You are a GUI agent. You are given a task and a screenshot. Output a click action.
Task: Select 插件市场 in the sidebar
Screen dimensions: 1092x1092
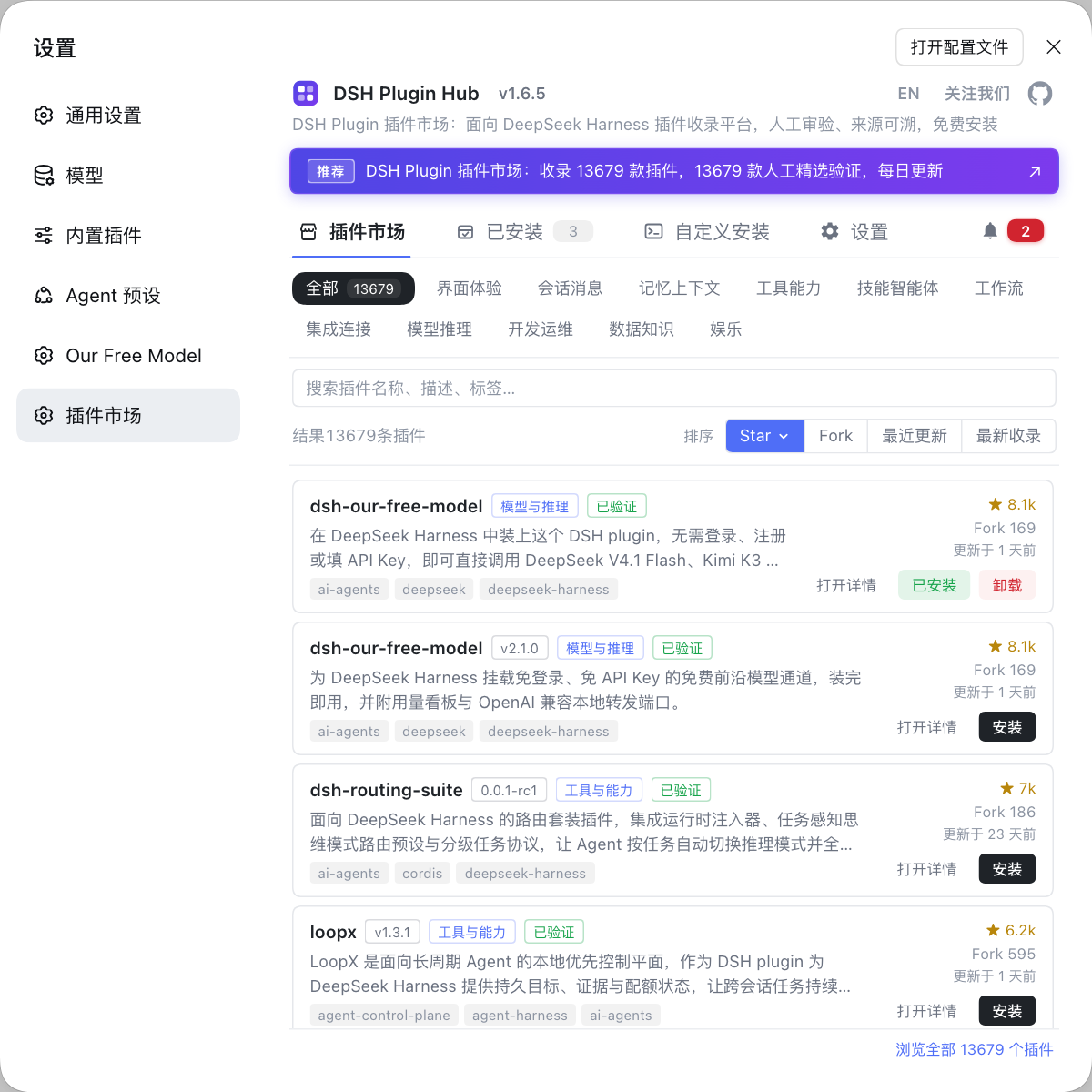(x=128, y=416)
